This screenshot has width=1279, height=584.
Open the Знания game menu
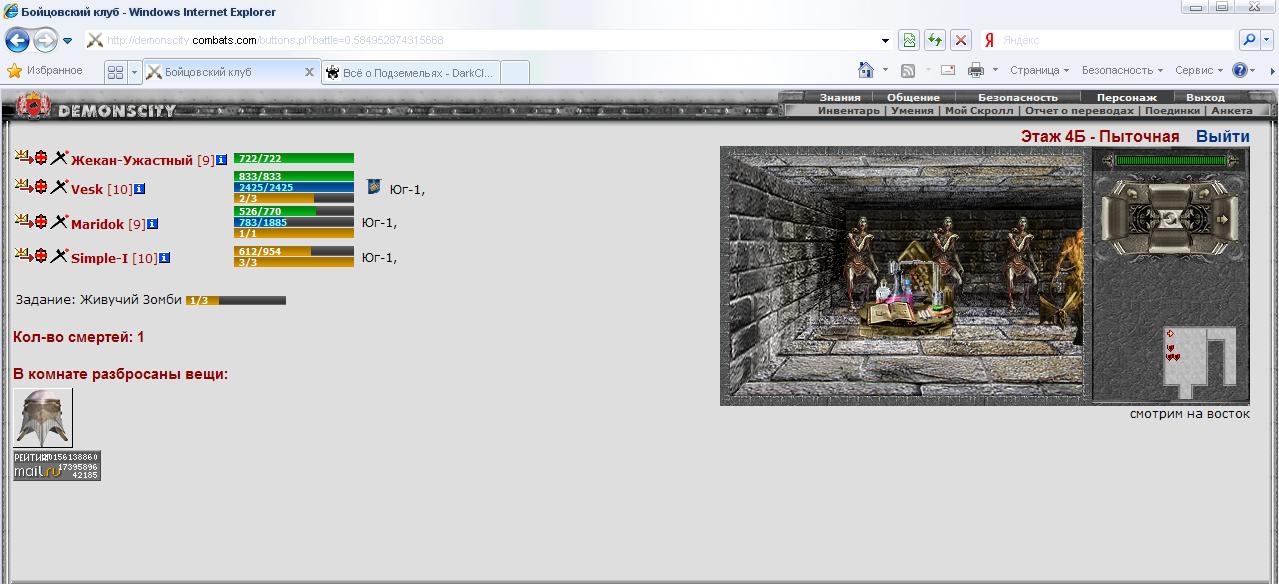click(840, 97)
